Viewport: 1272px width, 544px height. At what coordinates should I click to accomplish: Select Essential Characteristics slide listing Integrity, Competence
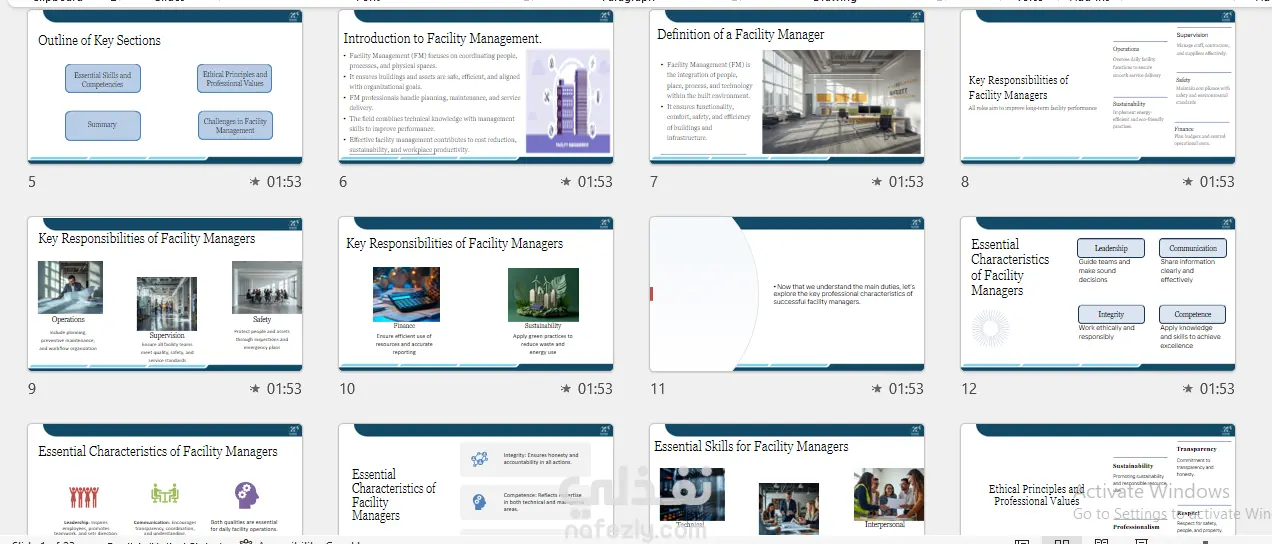476,481
